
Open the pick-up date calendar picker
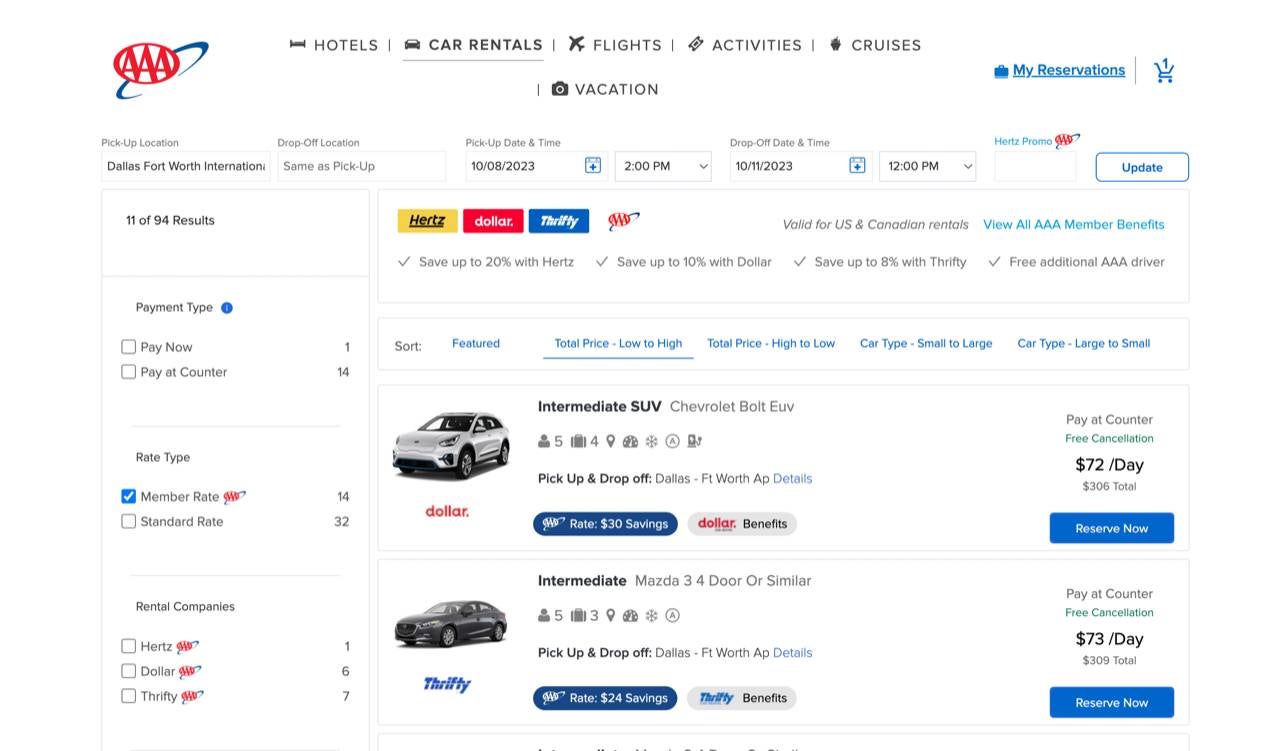click(593, 164)
